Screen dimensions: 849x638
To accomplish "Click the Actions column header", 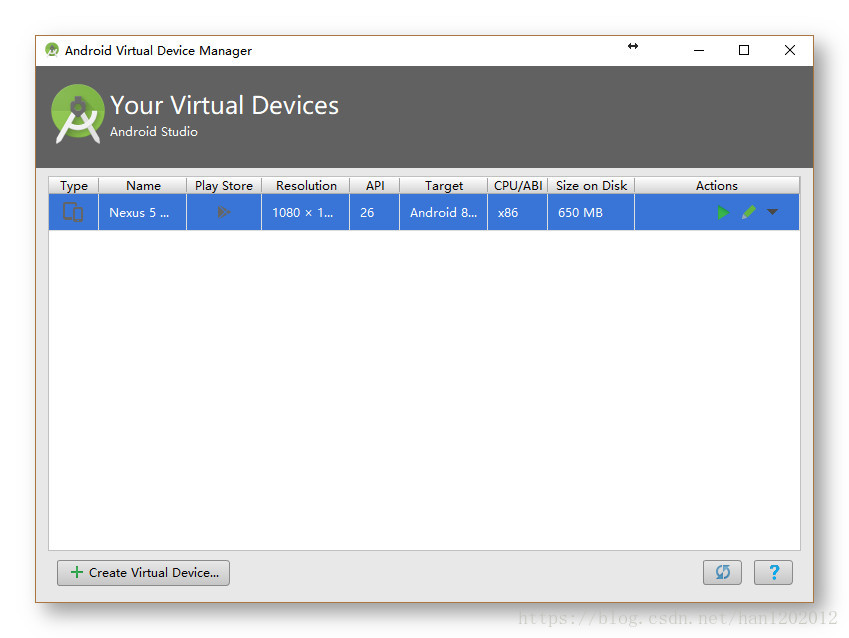I will click(717, 186).
